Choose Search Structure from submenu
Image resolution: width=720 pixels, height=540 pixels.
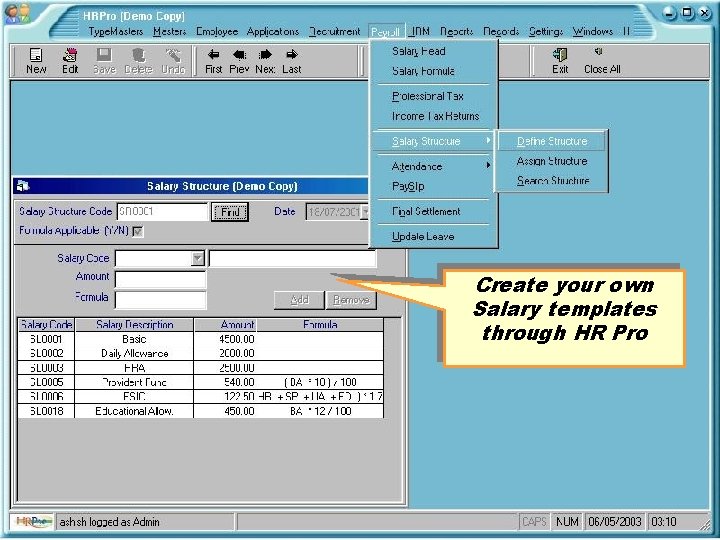pyautogui.click(x=552, y=181)
